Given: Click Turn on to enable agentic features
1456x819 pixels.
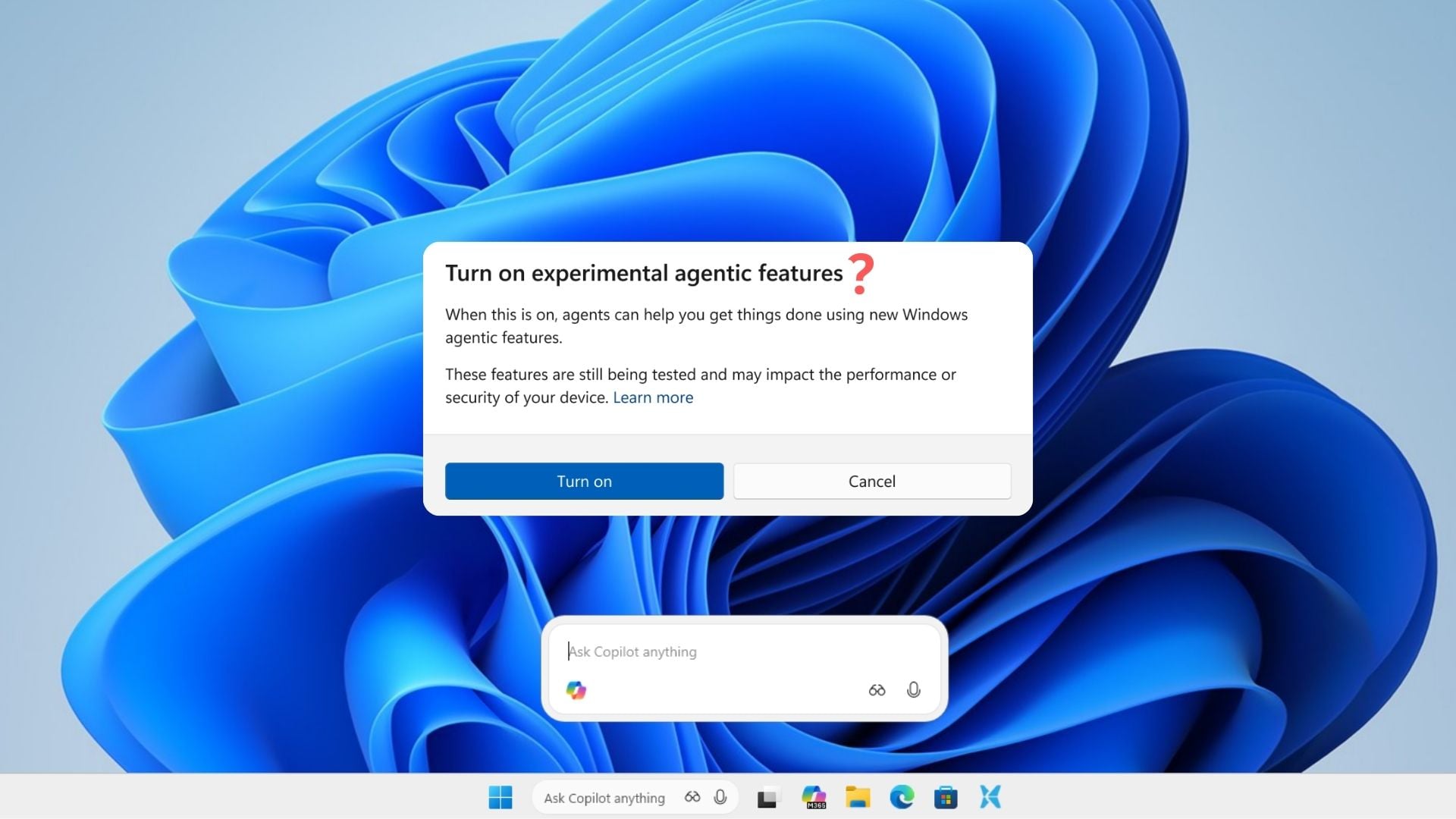Looking at the screenshot, I should pyautogui.click(x=584, y=481).
